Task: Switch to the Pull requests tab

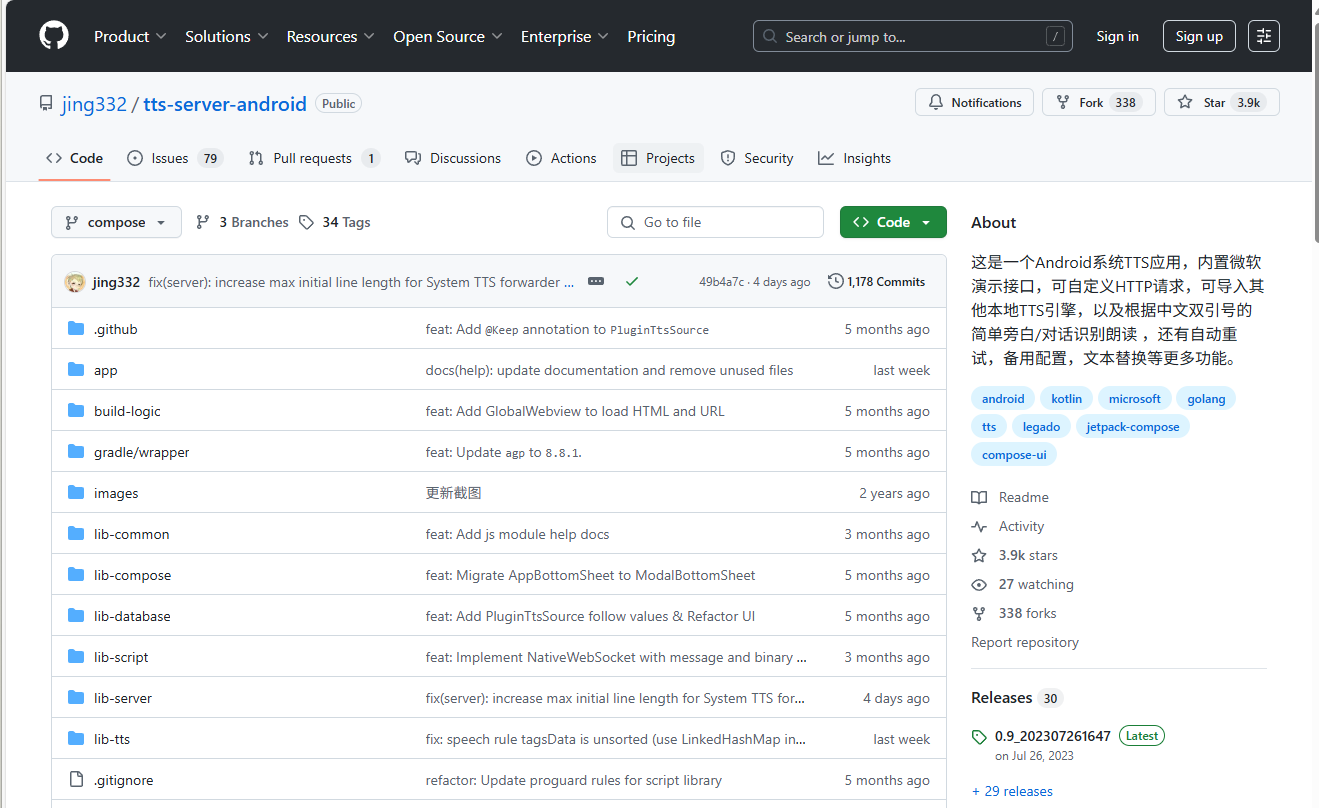Action: [313, 157]
